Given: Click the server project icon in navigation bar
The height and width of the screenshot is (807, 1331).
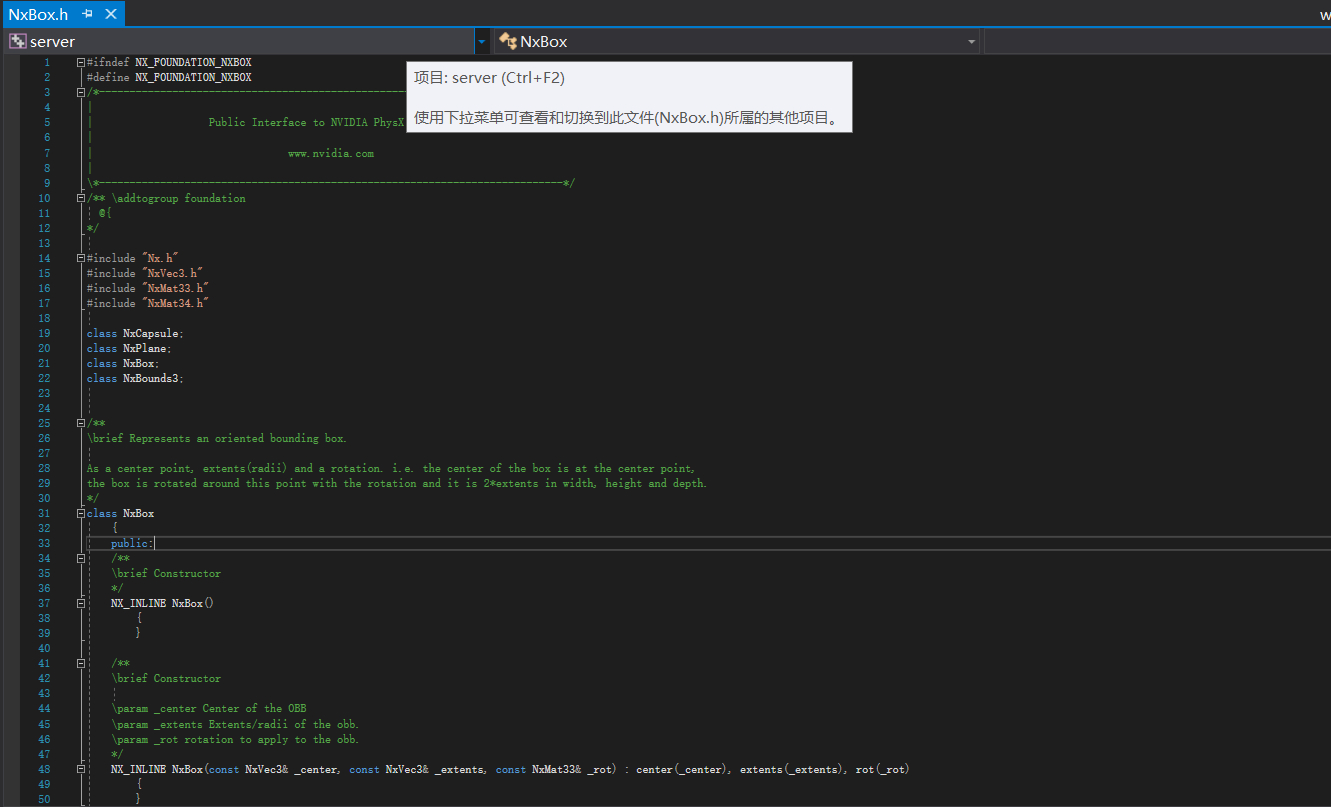Looking at the screenshot, I should (x=17, y=41).
